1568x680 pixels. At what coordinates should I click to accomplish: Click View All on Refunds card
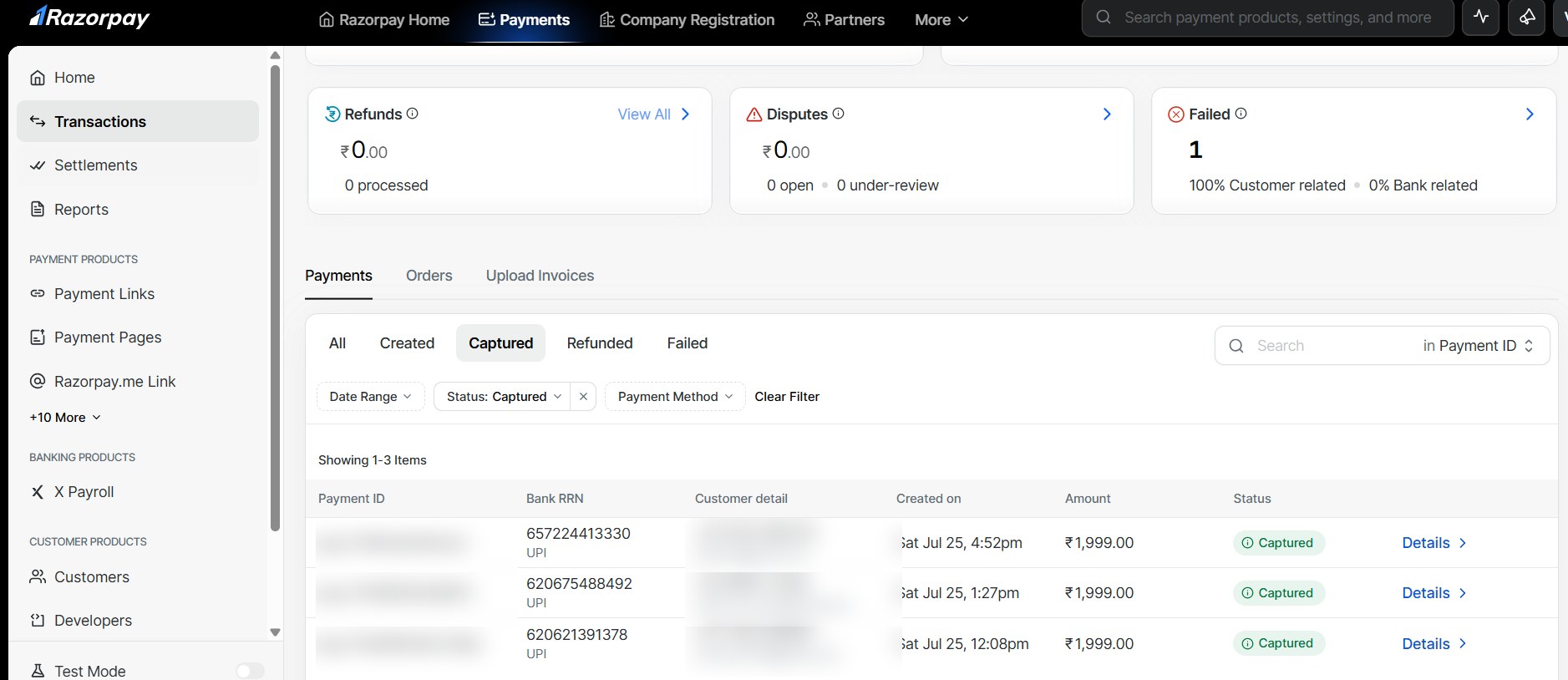[653, 114]
